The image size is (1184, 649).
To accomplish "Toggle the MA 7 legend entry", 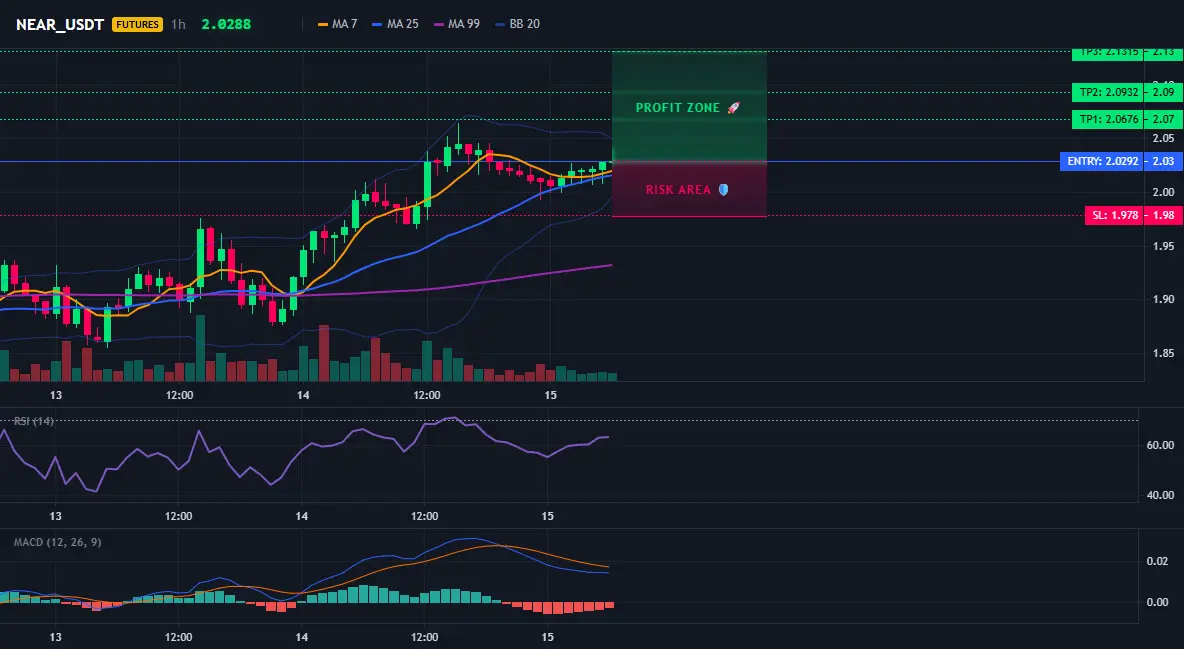I will click(338, 24).
